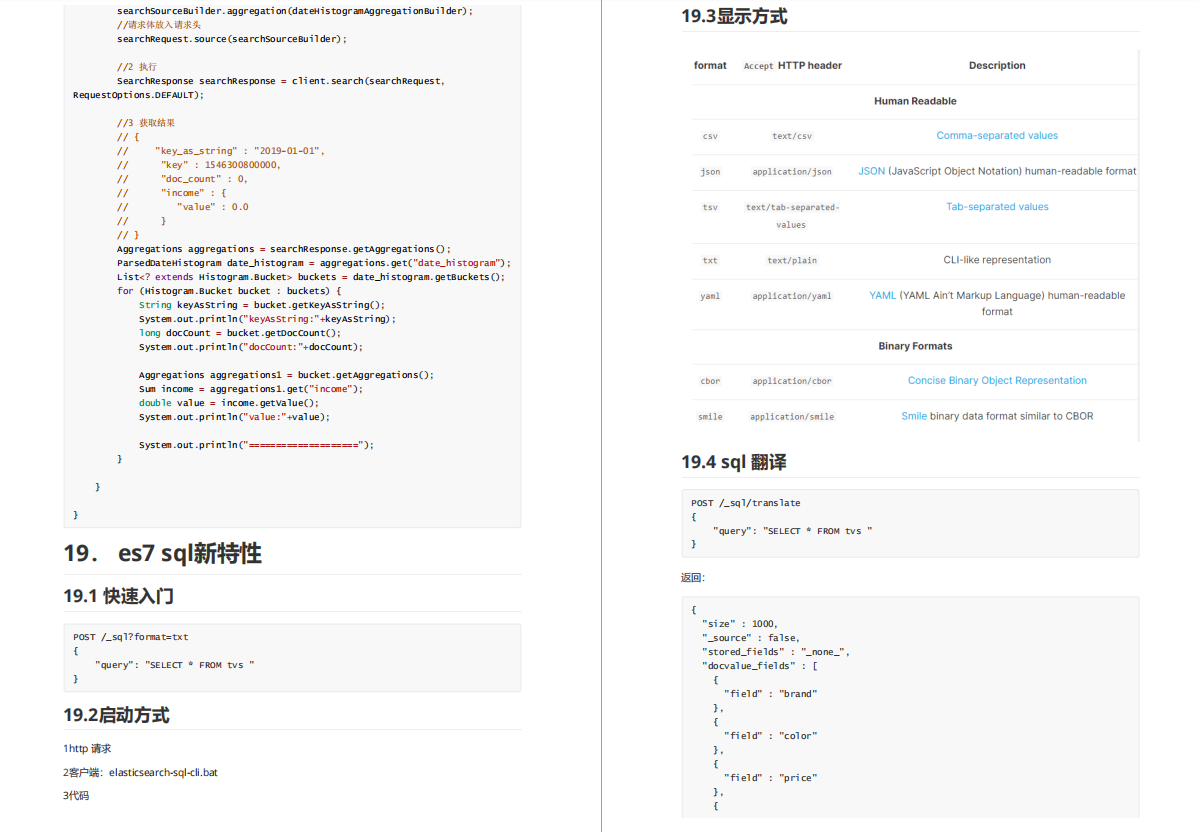Click the text/csv header cell
Image resolution: width=1198 pixels, height=832 pixels.
[x=792, y=136]
